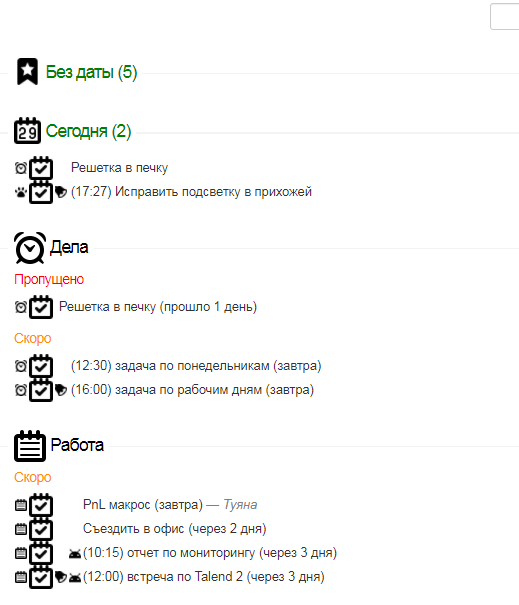Open task задача по рабочим дням
Image resolution: width=519 pixels, height=605 pixels.
[192, 390]
